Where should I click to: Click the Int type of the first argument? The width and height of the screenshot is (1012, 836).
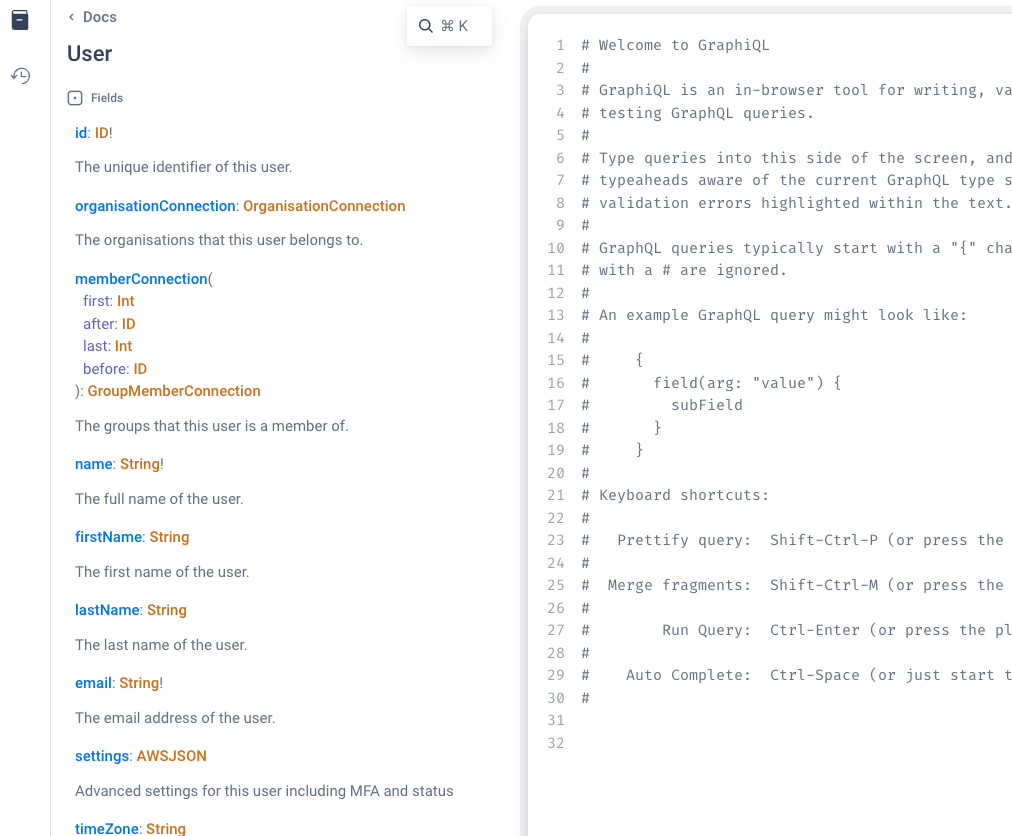click(x=125, y=300)
